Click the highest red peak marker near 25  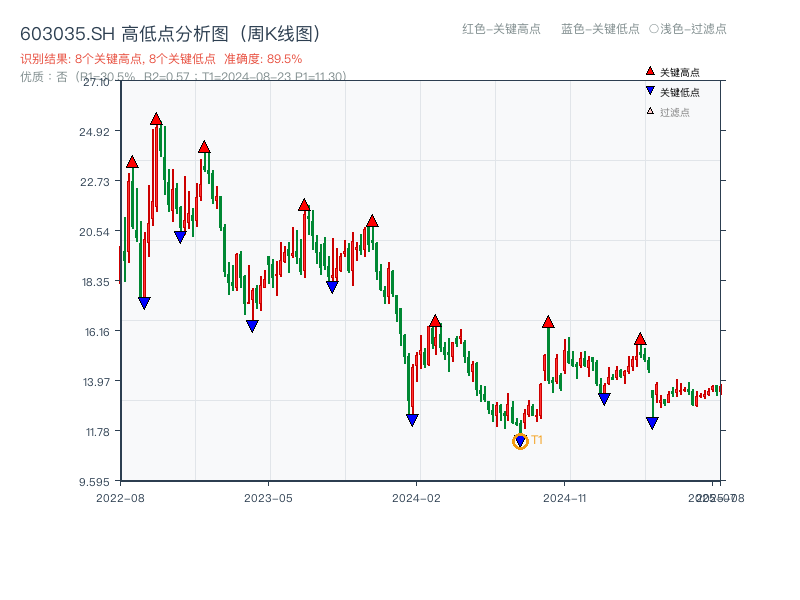pyautogui.click(x=156, y=117)
